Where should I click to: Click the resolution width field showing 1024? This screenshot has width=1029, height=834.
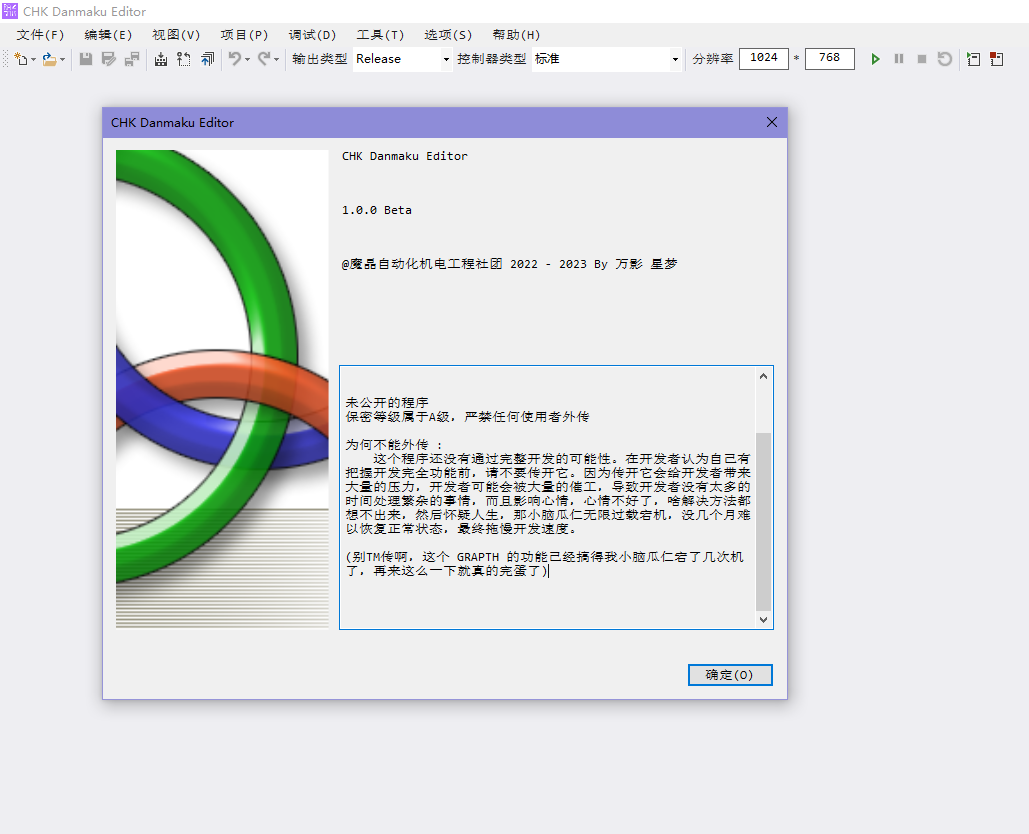(764, 58)
